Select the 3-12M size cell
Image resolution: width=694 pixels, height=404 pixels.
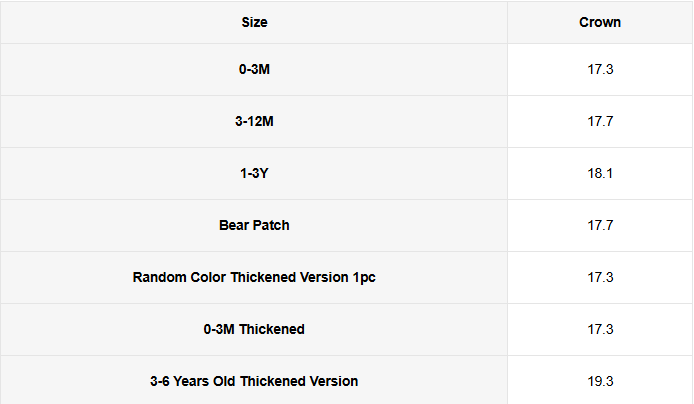254,122
